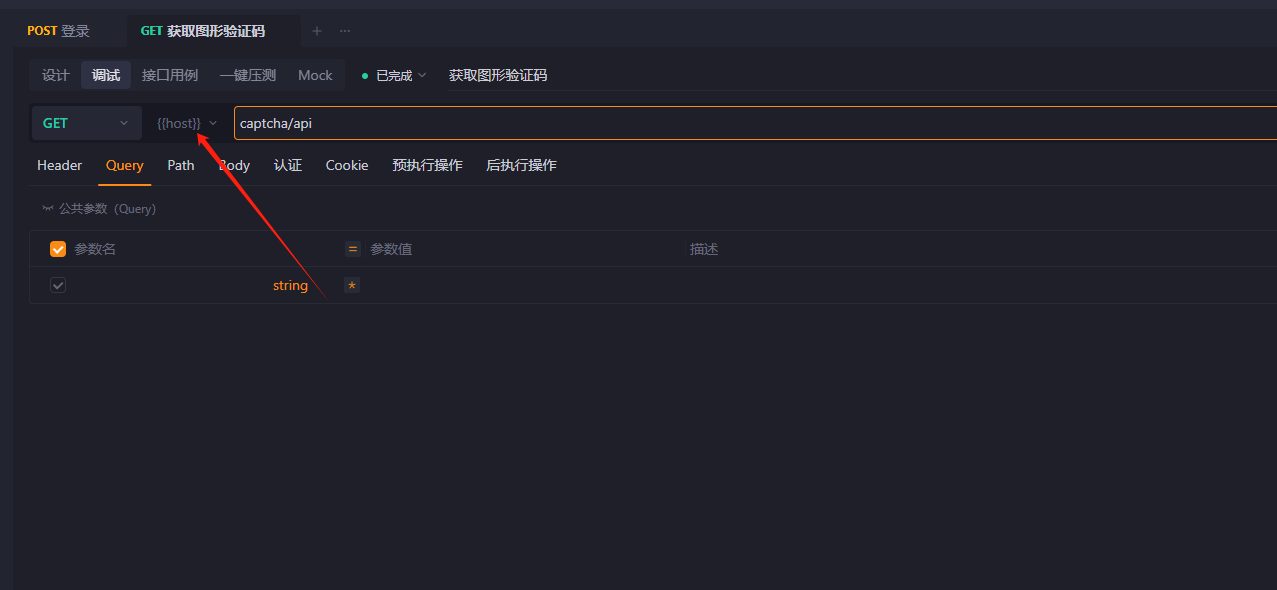The image size is (1277, 590).
Task: Open the 接口用例 tab
Action: [170, 75]
